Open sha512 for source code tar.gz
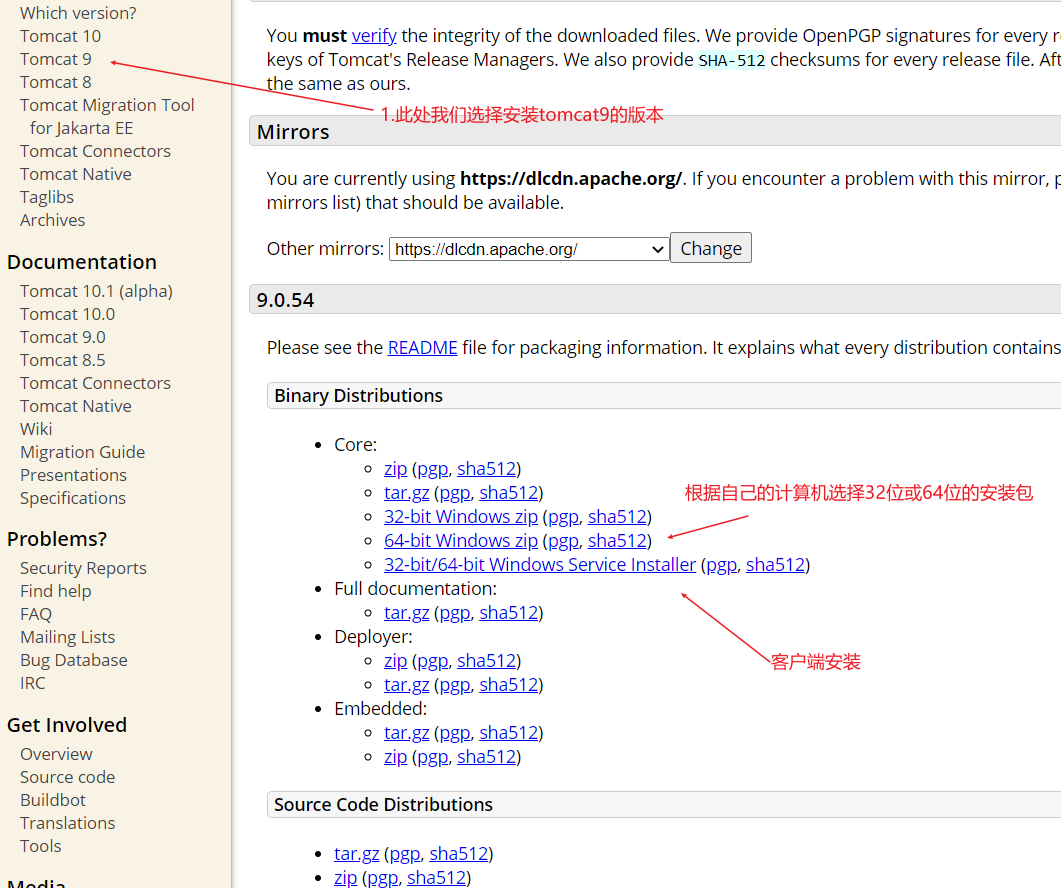The height and width of the screenshot is (888, 1061). [459, 853]
